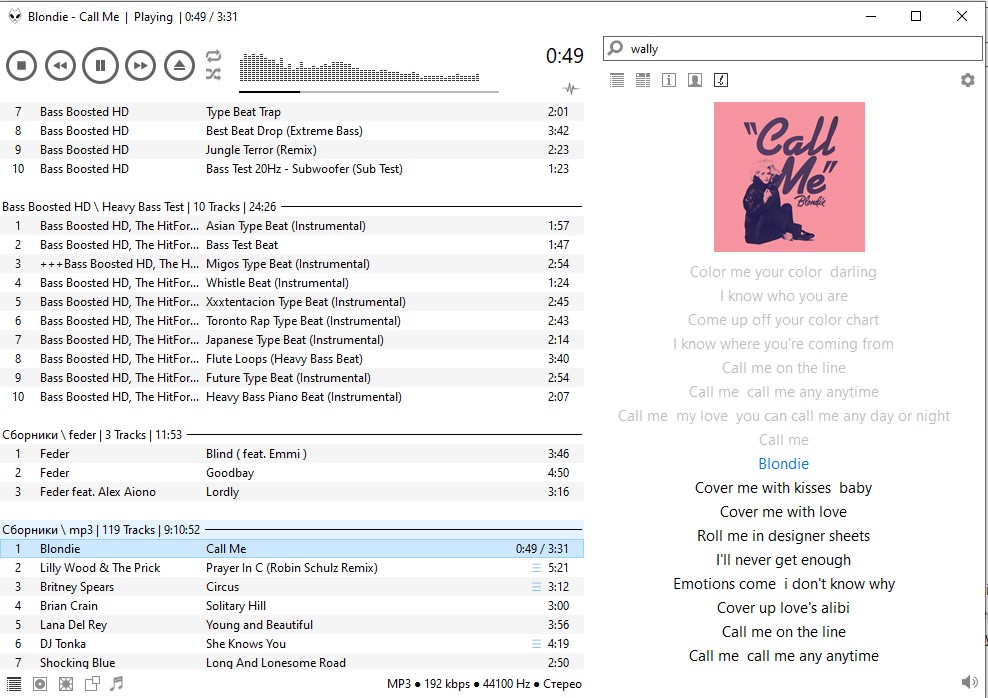Image resolution: width=988 pixels, height=698 pixels.
Task: Click the Call Me album cover art
Action: click(789, 177)
